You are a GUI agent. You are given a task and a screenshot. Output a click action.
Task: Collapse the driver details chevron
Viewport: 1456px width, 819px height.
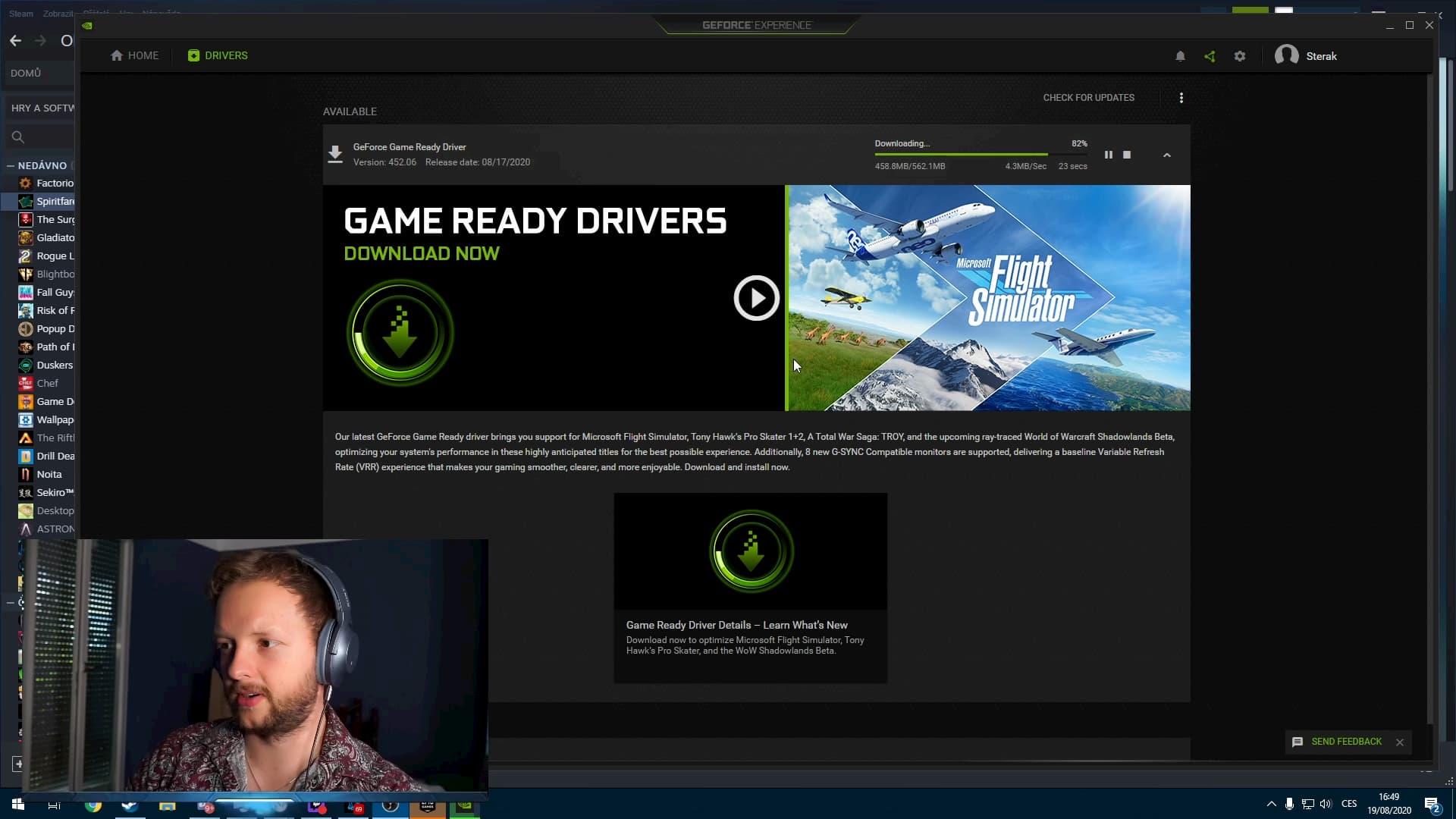(1167, 155)
